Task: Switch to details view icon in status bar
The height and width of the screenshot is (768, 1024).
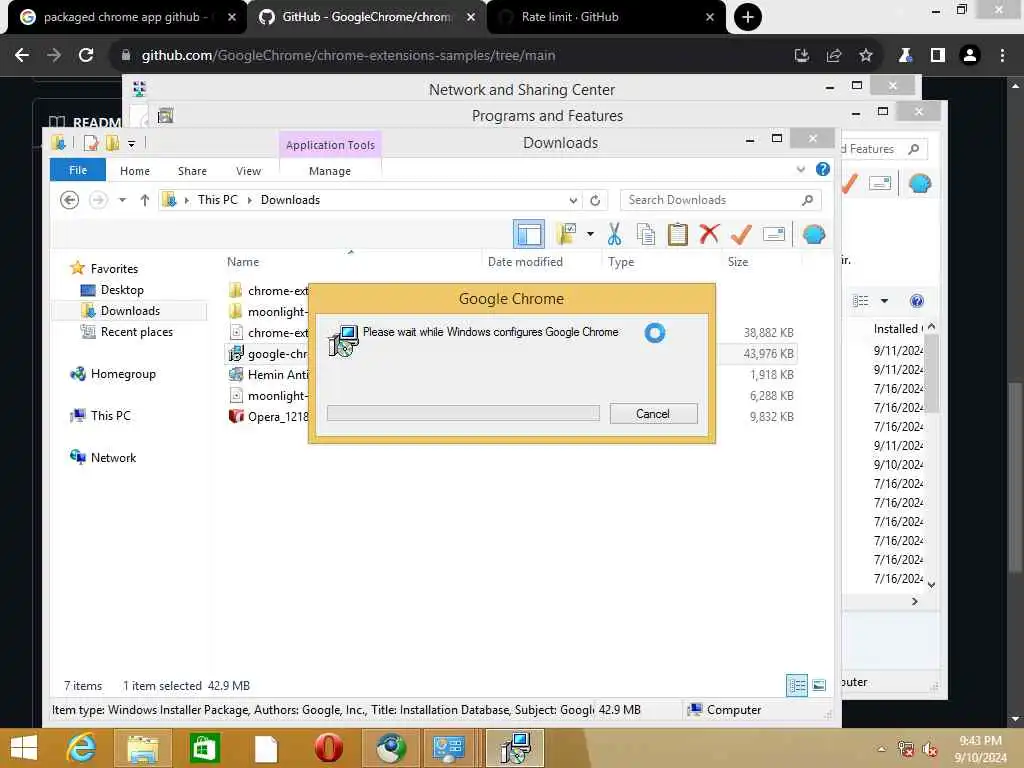Action: coord(797,685)
